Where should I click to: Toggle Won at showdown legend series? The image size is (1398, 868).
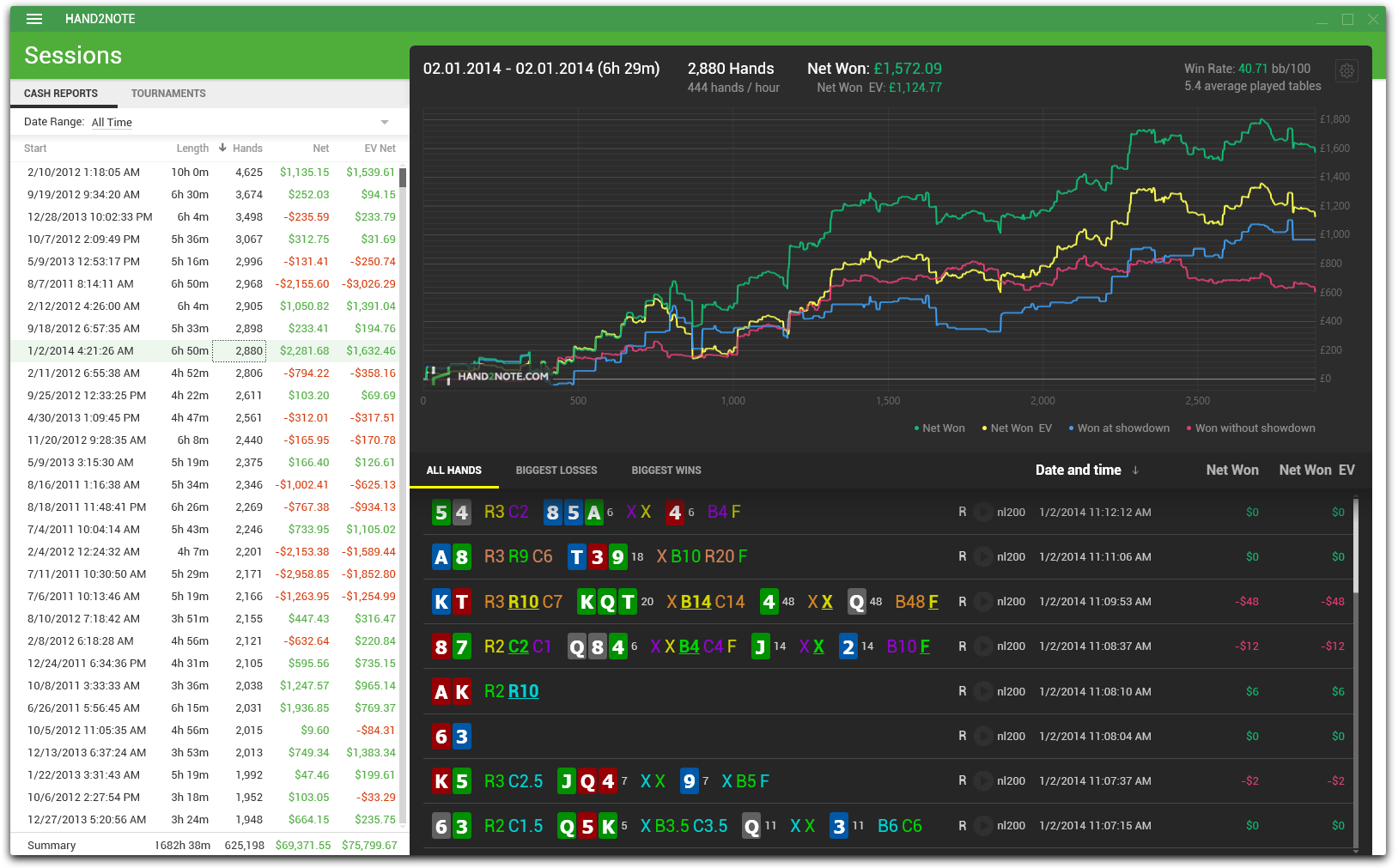(x=1119, y=428)
